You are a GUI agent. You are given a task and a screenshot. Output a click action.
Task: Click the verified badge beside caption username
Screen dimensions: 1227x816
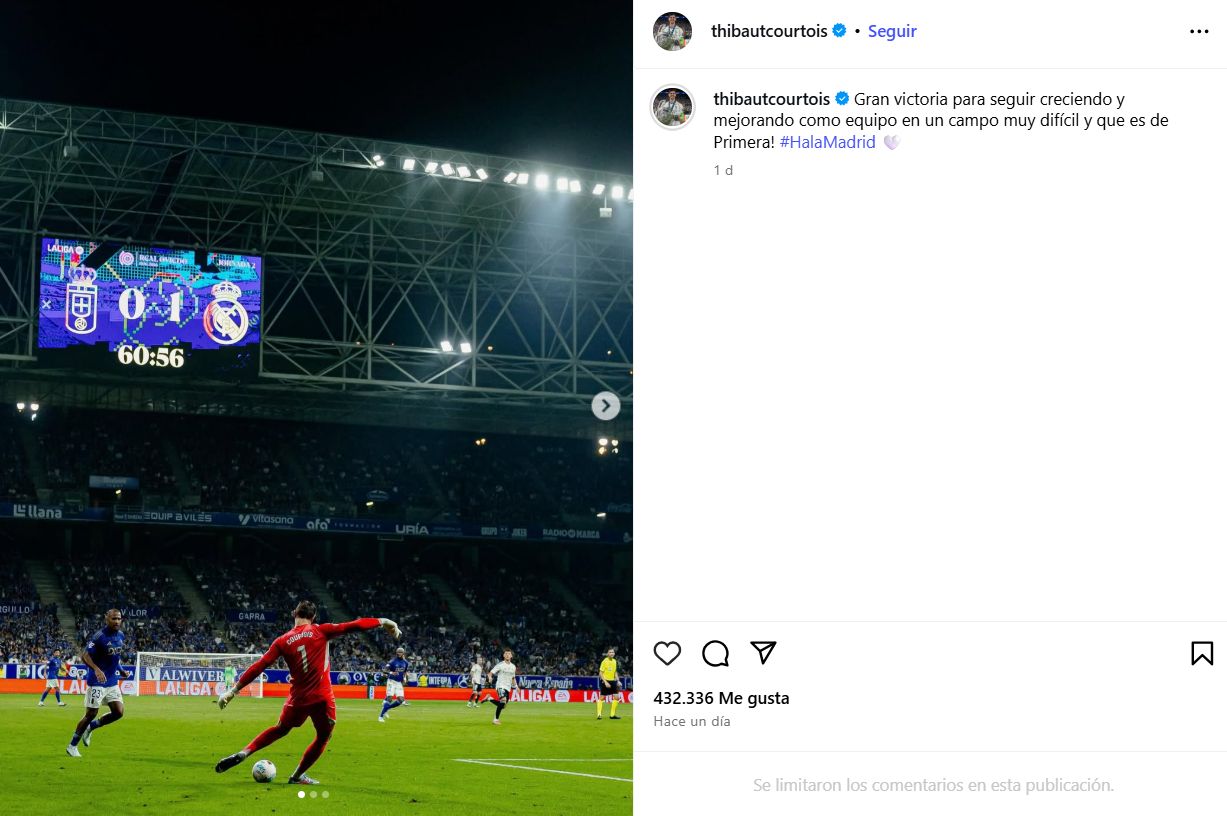coord(842,99)
